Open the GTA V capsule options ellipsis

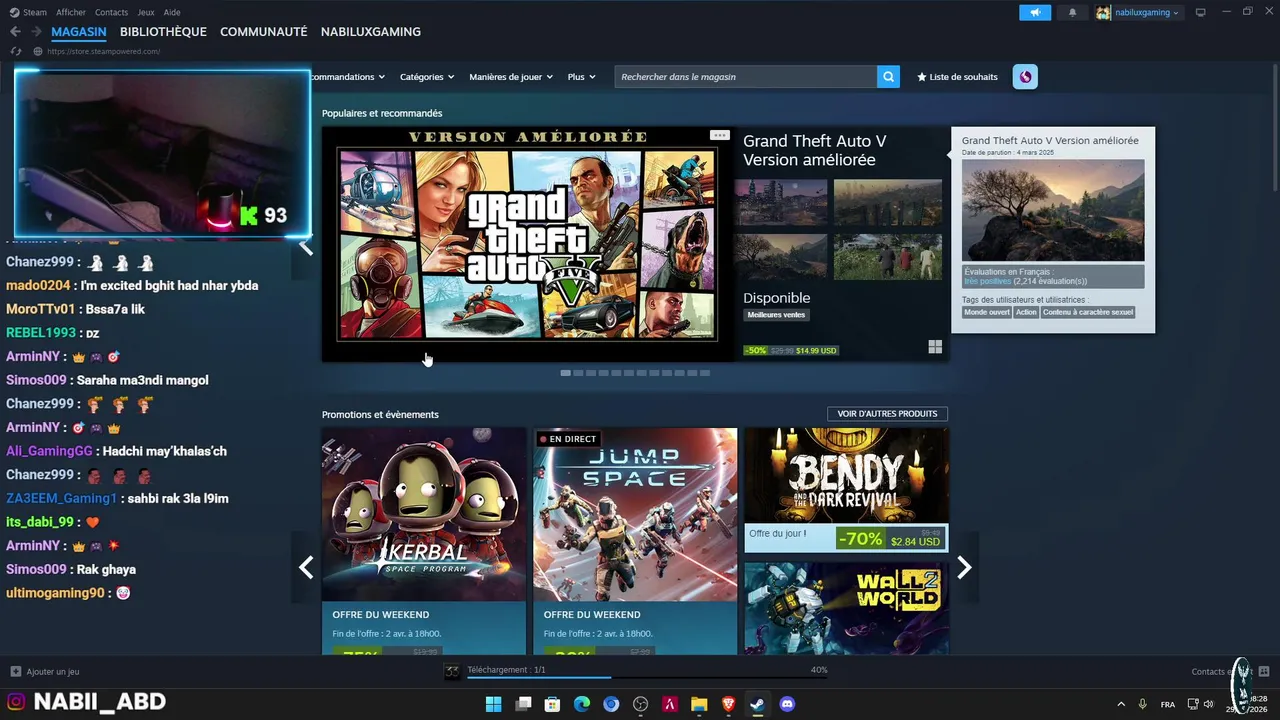719,135
